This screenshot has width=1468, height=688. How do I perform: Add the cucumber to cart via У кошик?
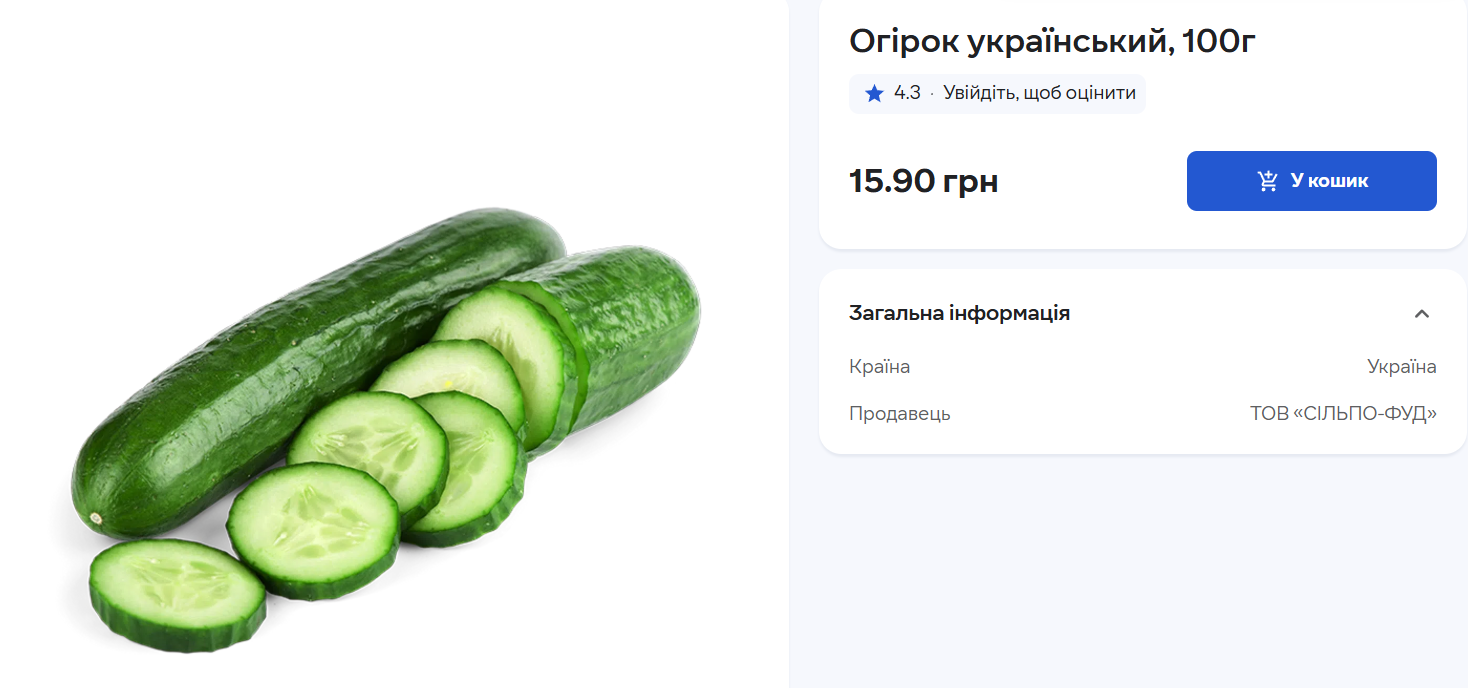[x=1311, y=181]
